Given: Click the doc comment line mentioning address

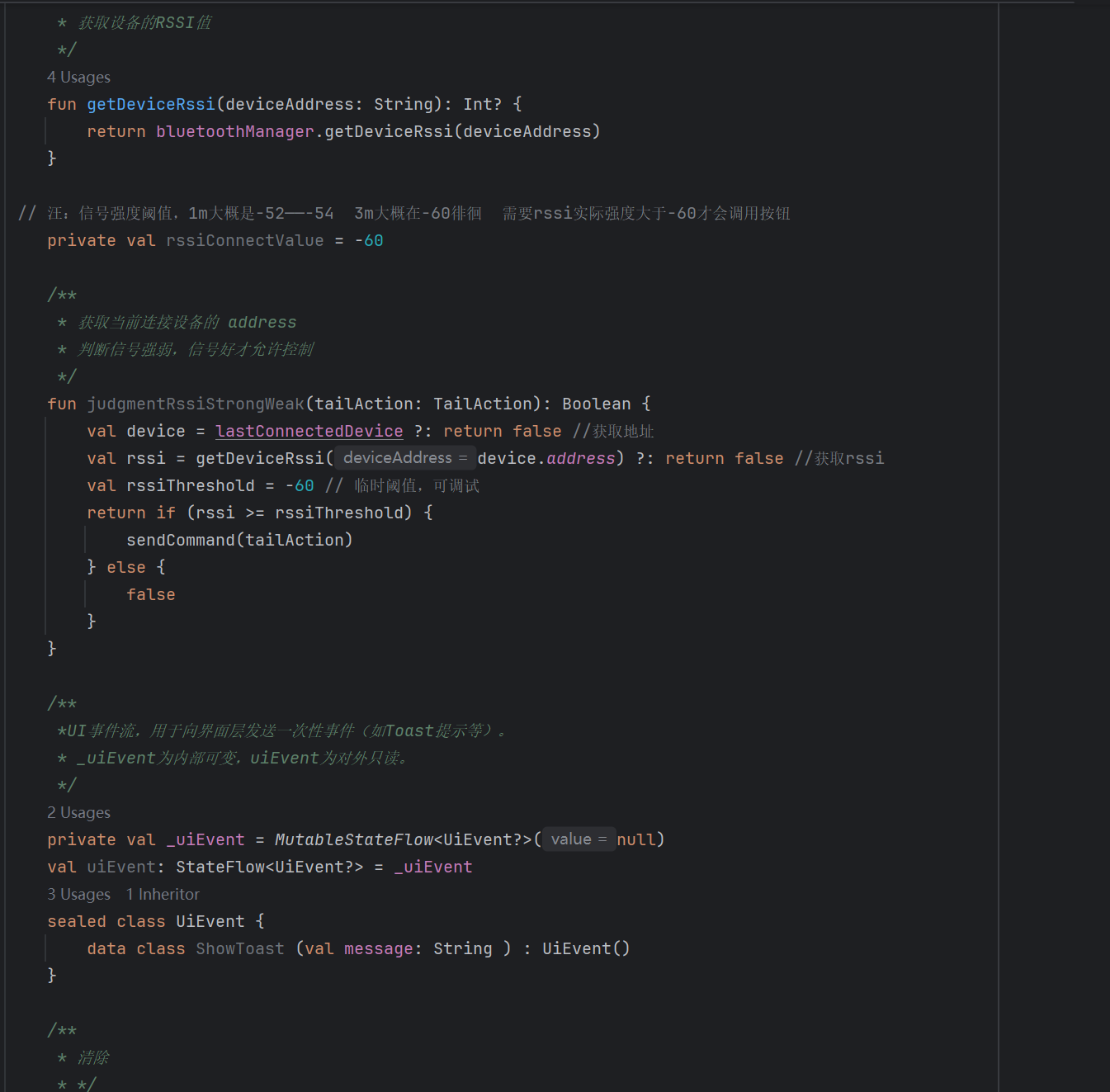Looking at the screenshot, I should (177, 322).
